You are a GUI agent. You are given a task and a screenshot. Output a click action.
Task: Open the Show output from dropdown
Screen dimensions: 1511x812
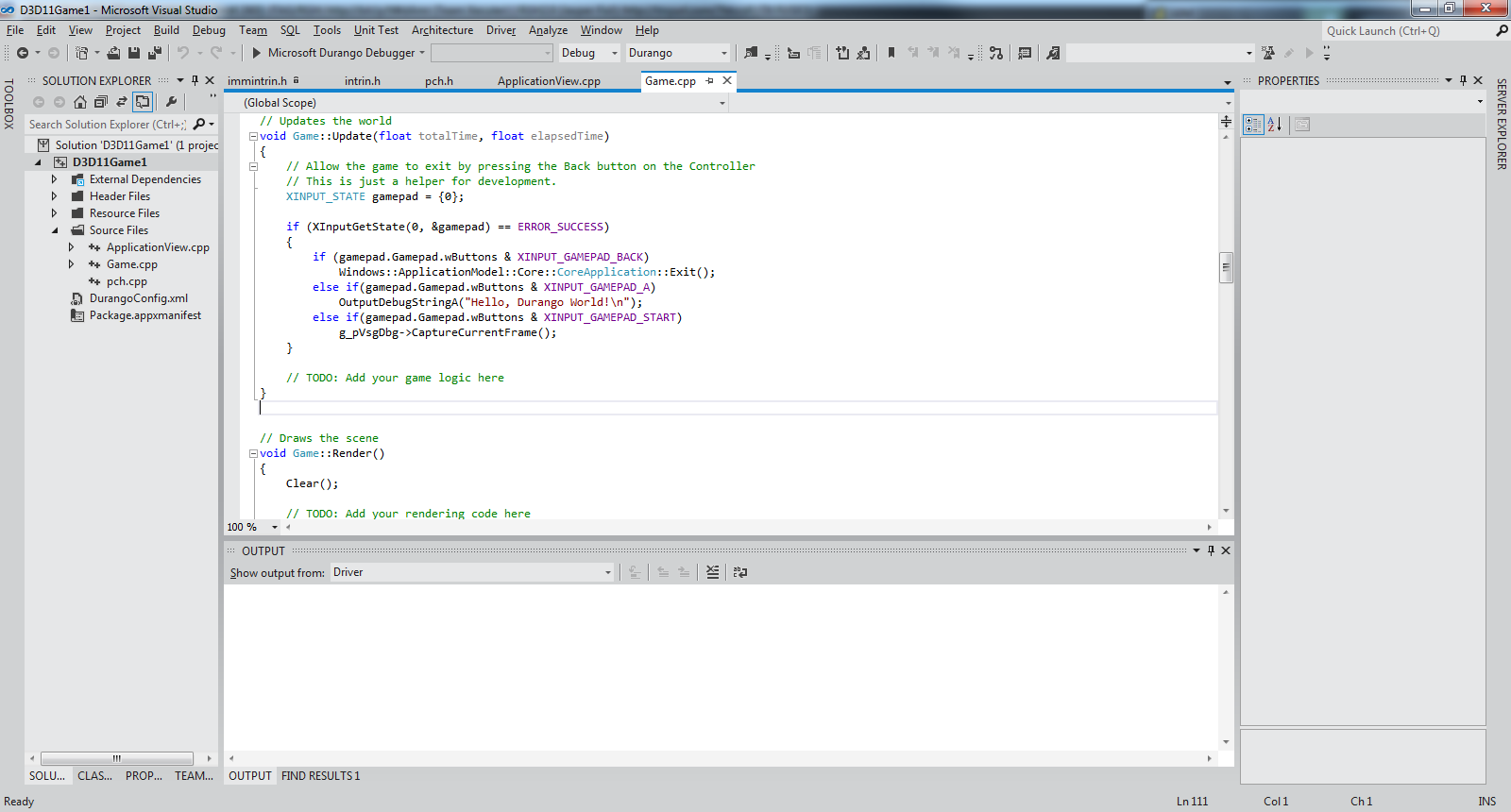(x=472, y=572)
